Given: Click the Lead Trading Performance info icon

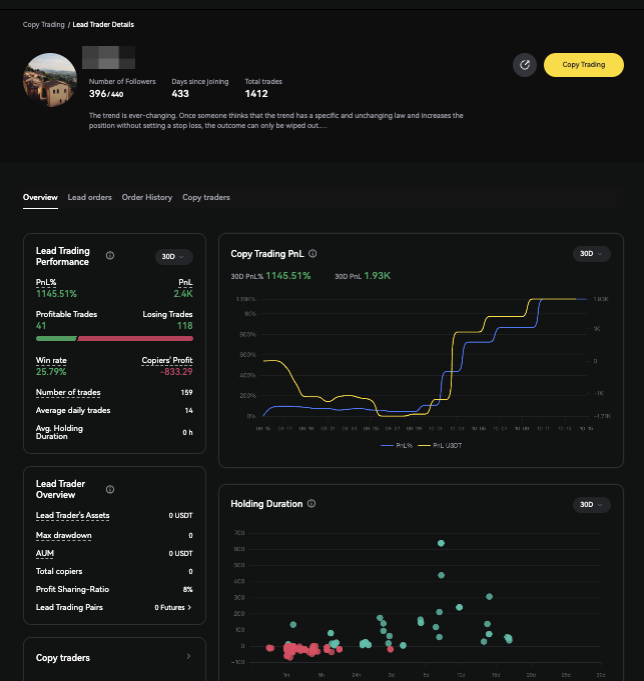Looking at the screenshot, I should coord(110,255).
